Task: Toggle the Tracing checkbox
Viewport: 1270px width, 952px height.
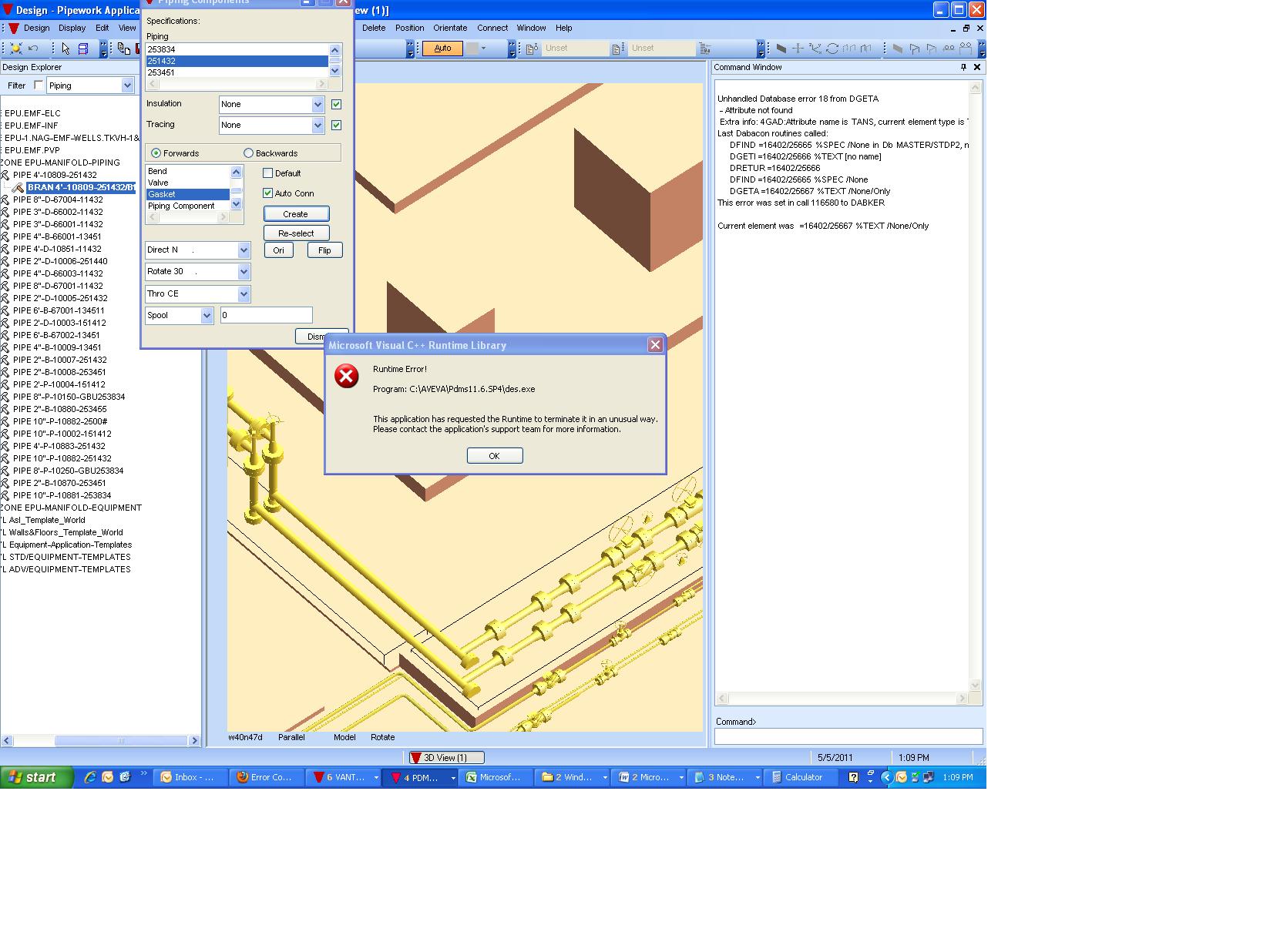Action: coord(336,125)
